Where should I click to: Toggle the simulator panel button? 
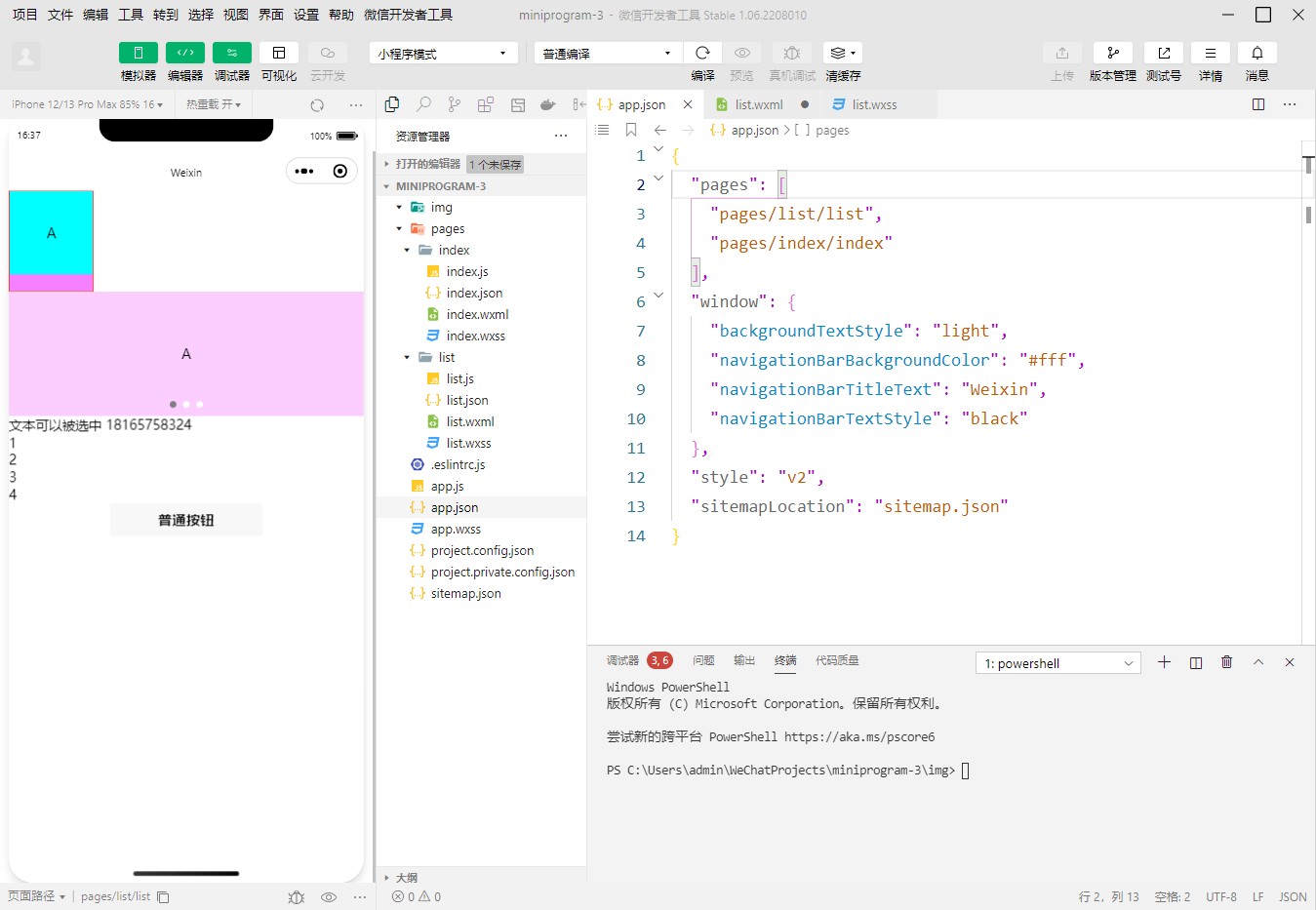click(139, 53)
